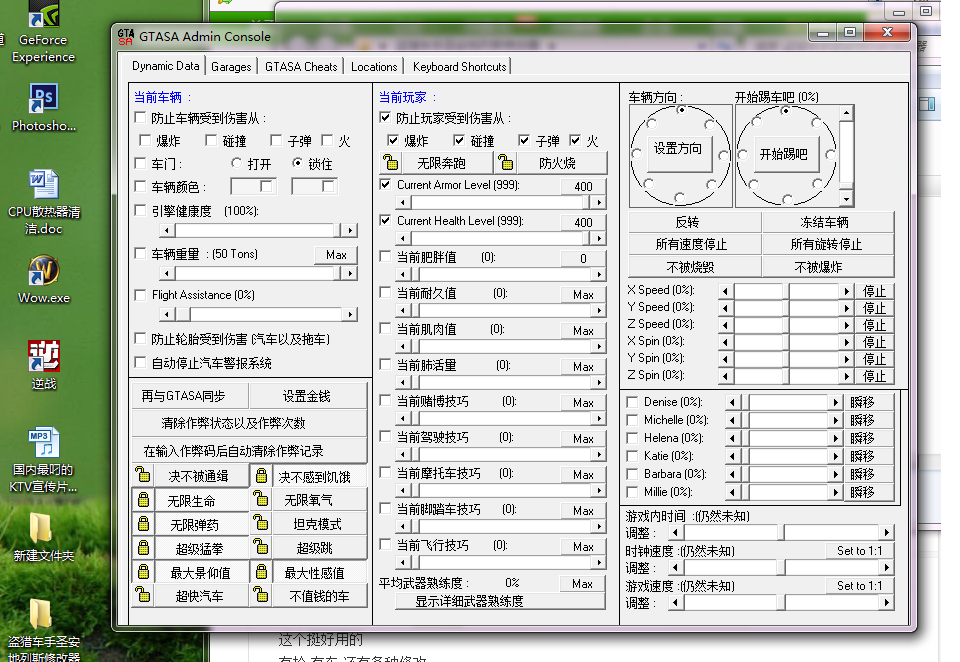This screenshot has height=662, width=960.
Task: Click Max button for 车辆重量
Action: point(336,255)
